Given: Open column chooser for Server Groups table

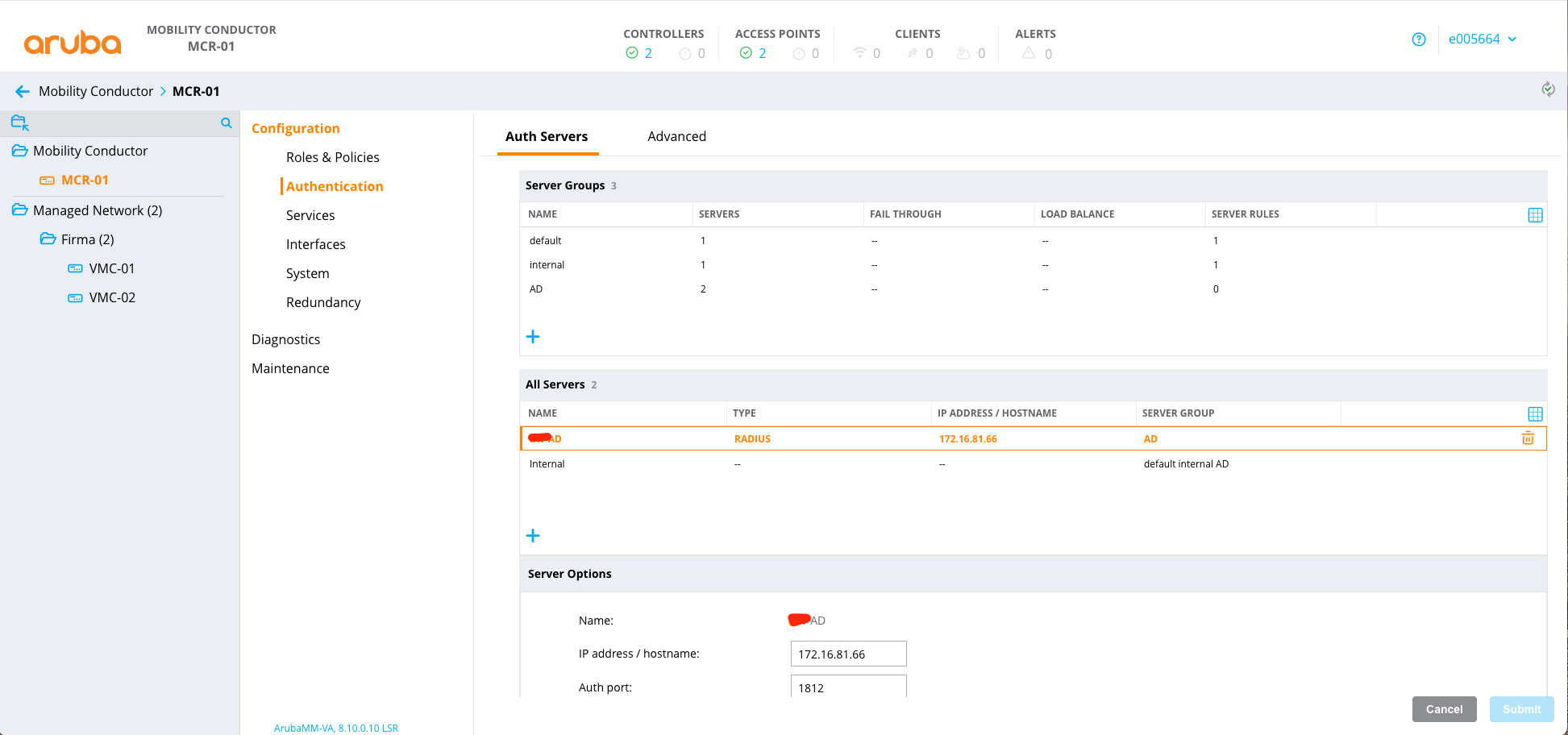Looking at the screenshot, I should pyautogui.click(x=1535, y=215).
